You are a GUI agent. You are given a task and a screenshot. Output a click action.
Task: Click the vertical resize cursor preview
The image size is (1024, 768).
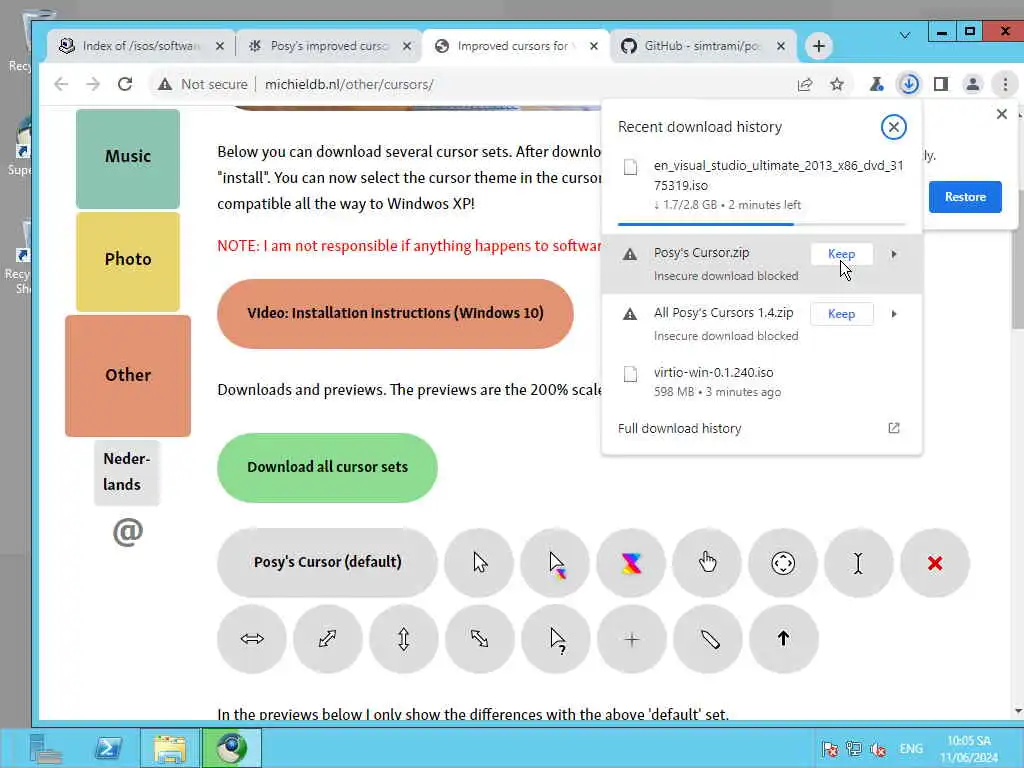click(404, 639)
